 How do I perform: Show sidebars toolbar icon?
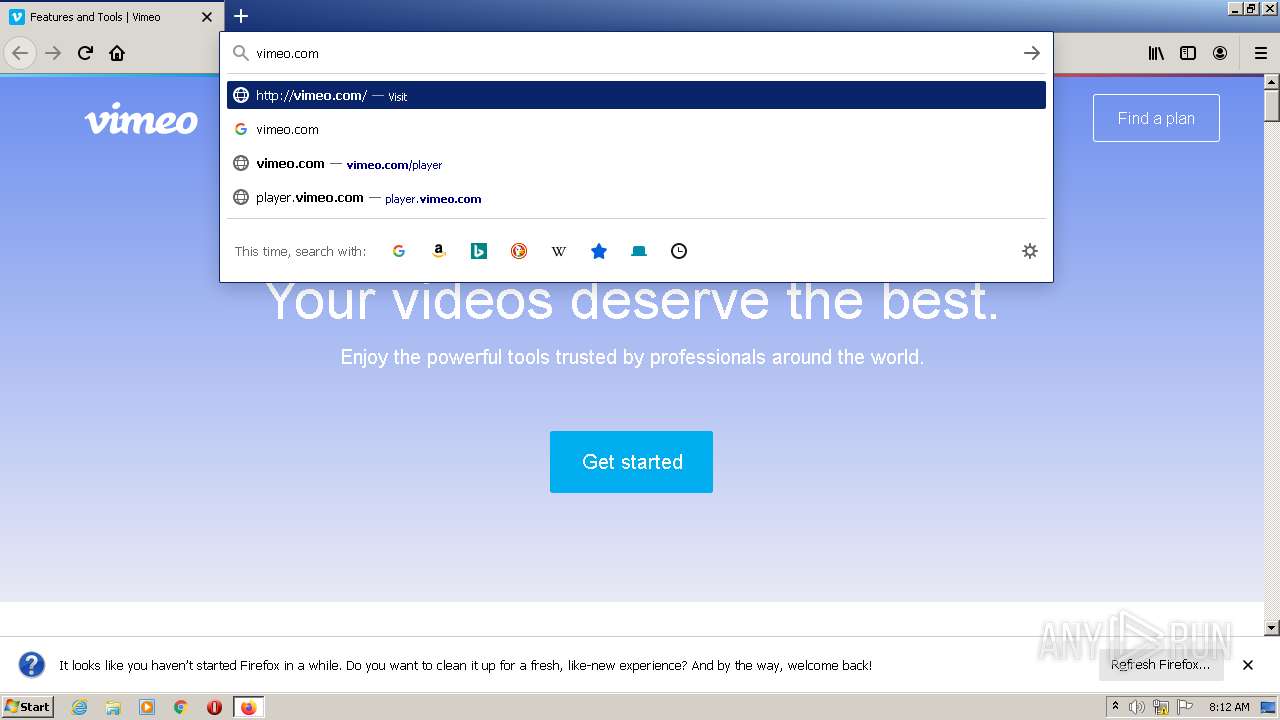(x=1188, y=53)
